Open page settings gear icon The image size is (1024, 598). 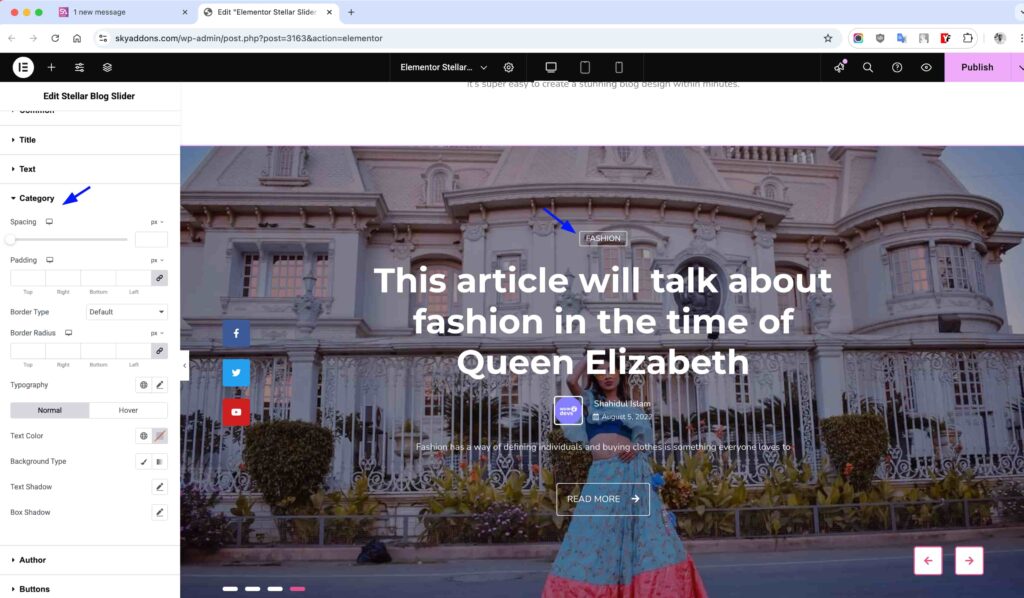[509, 67]
